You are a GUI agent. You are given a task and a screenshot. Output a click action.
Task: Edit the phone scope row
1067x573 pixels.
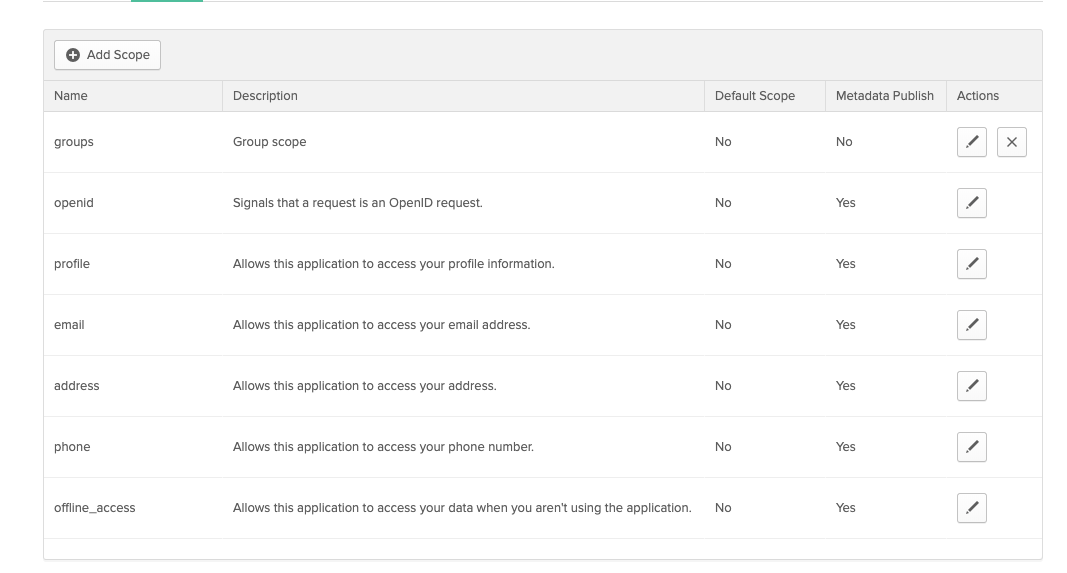[x=972, y=447]
